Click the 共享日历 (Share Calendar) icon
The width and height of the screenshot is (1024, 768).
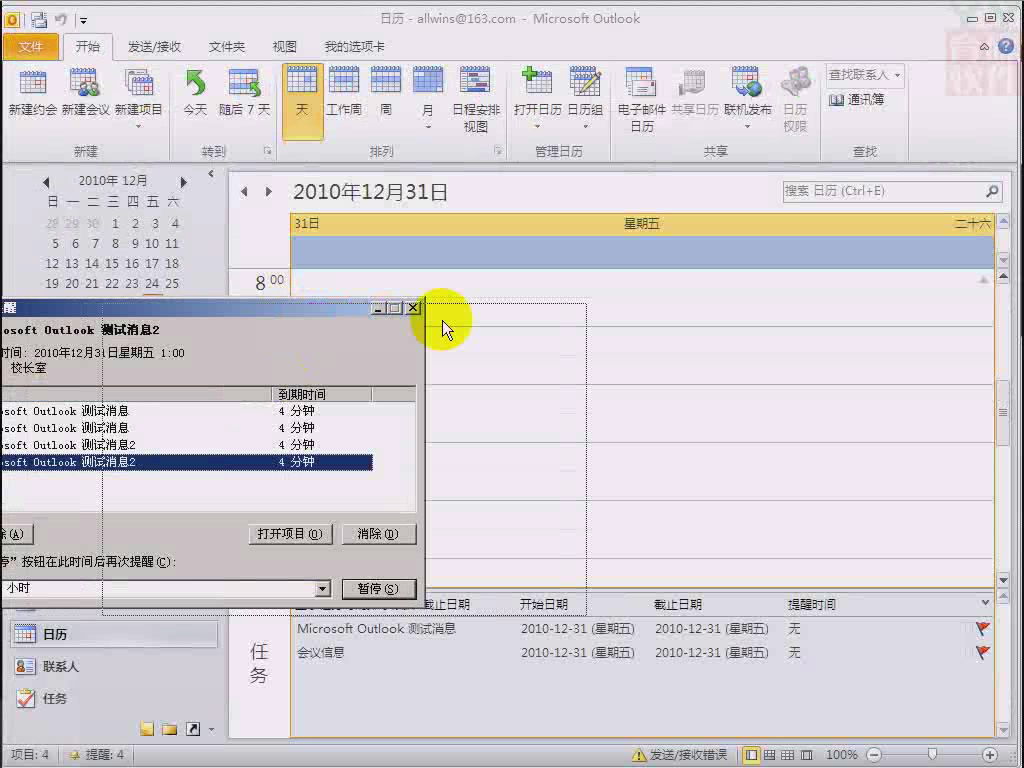694,93
